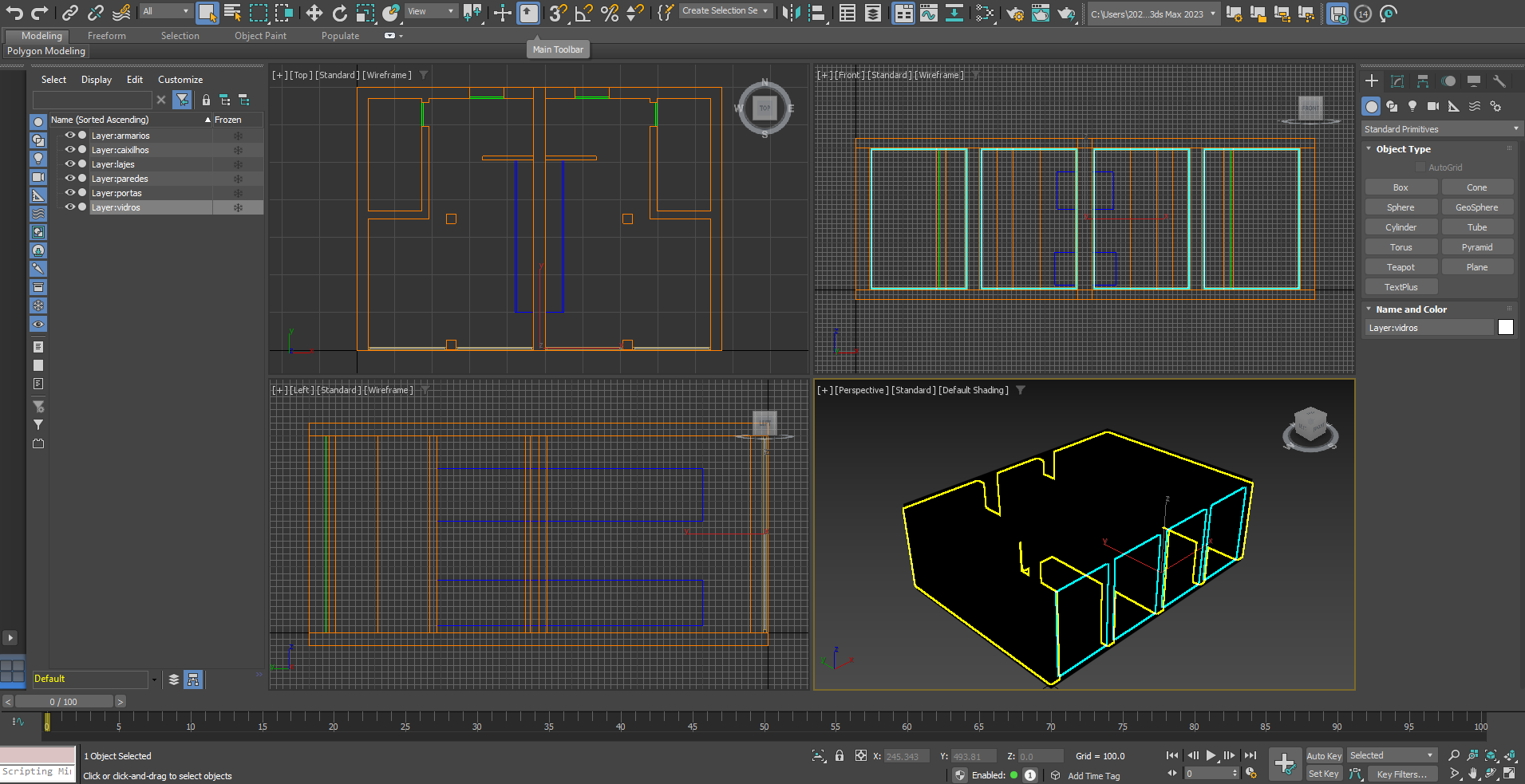Select the Zoom magnifier viewport control
This screenshot has width=1525, height=784.
(x=1454, y=755)
